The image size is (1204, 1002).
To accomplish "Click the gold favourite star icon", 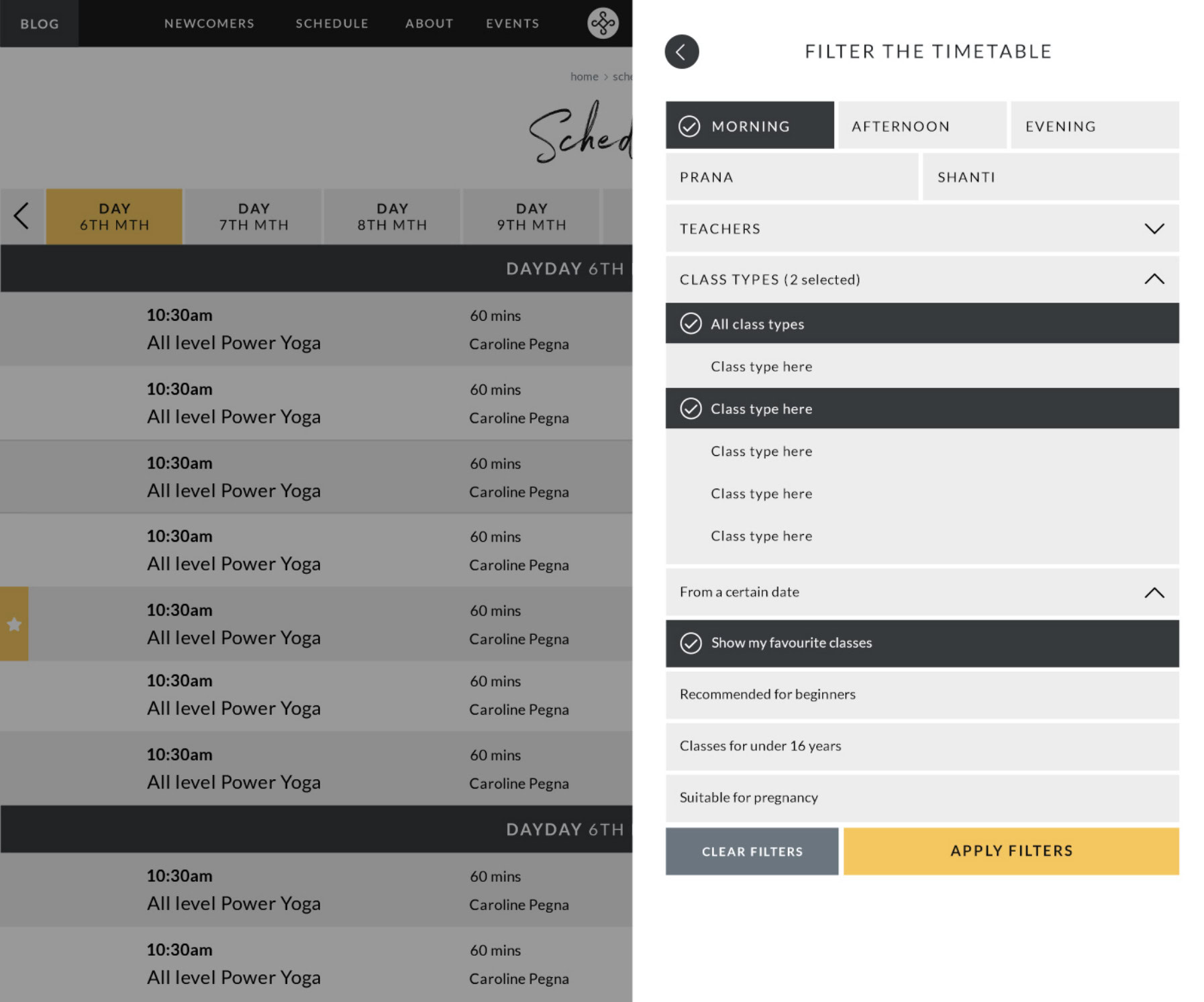I will [14, 624].
